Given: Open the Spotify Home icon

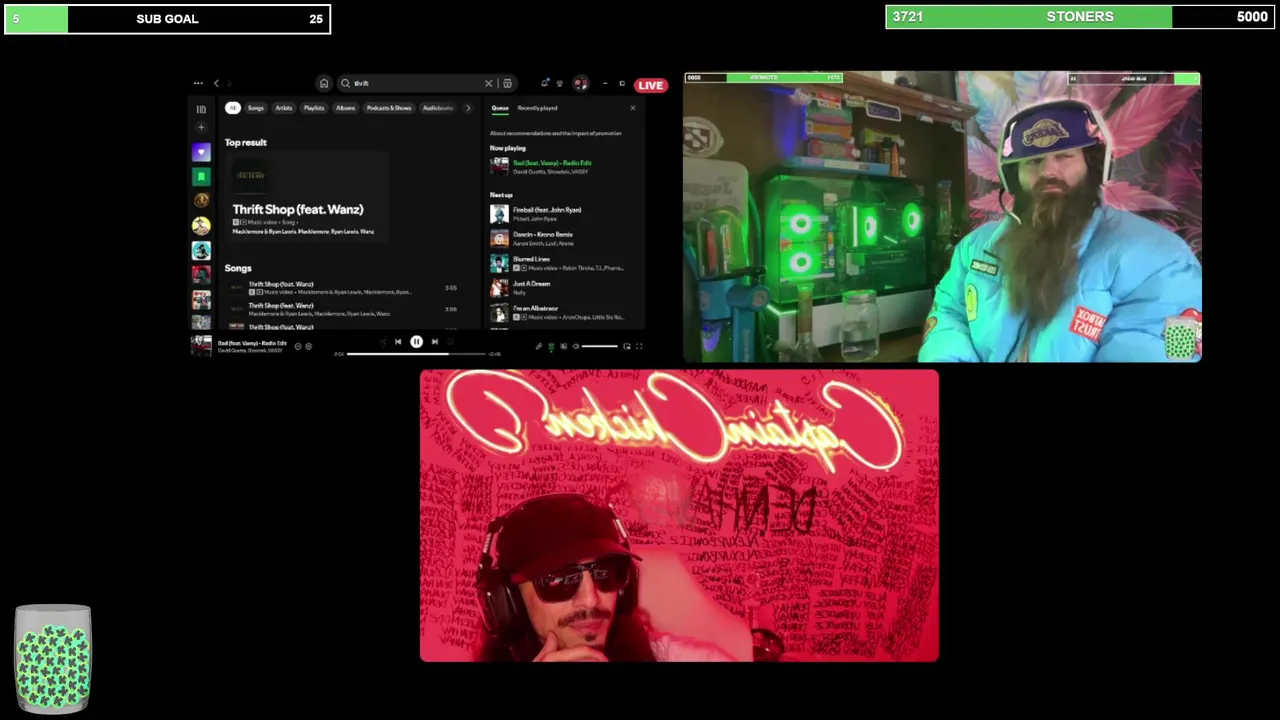Looking at the screenshot, I should click(323, 83).
